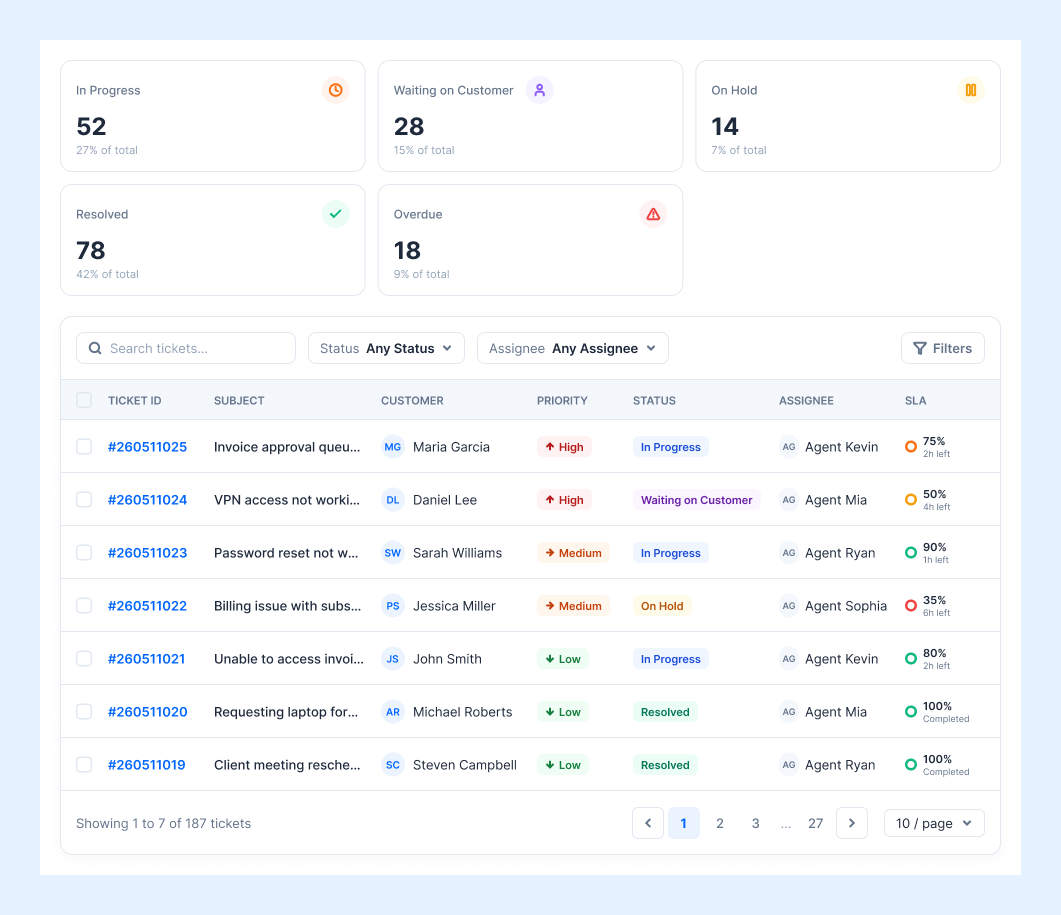
Task: Switch to page 2 of tickets
Action: pos(719,823)
